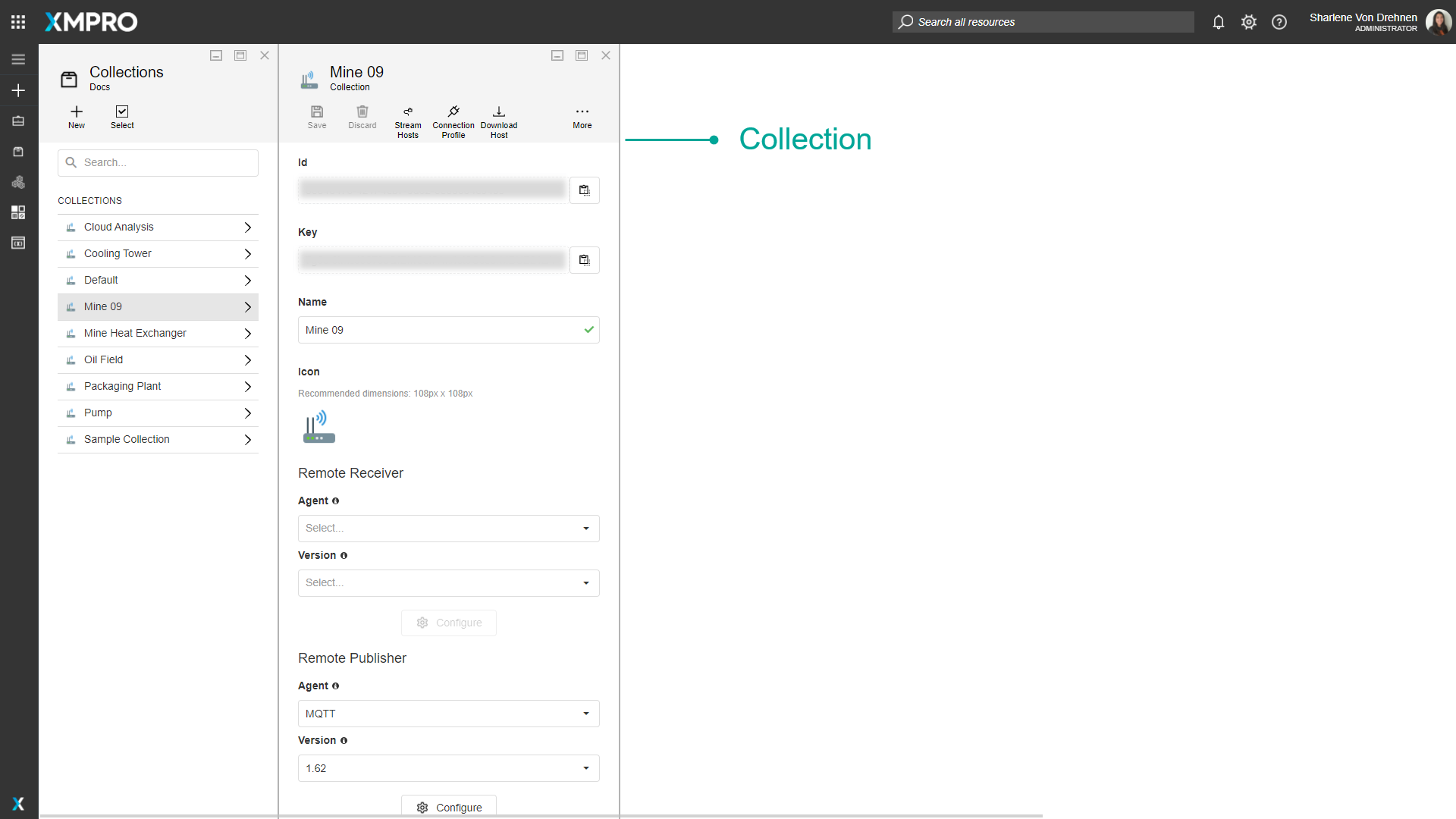Open the Remote Publisher Version dropdown
This screenshot has height=819, width=1456.
[x=448, y=767]
